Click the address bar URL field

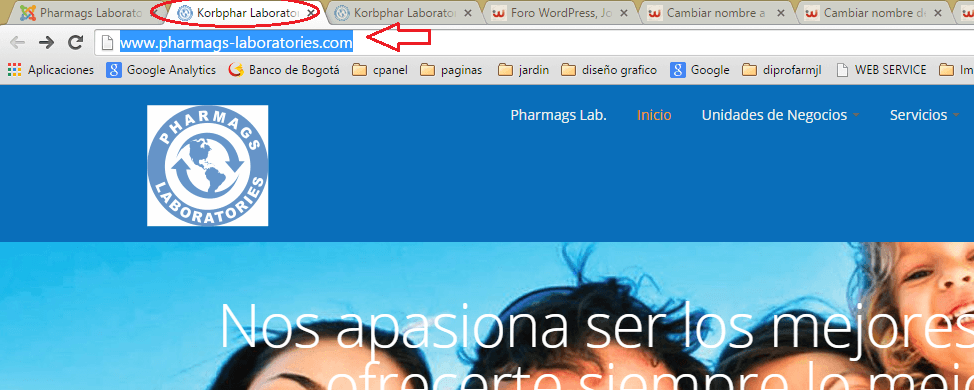534,42
